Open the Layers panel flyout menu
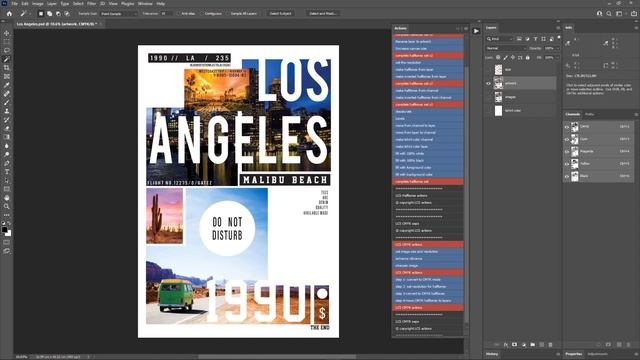Image resolution: width=640 pixels, height=360 pixels. click(558, 28)
